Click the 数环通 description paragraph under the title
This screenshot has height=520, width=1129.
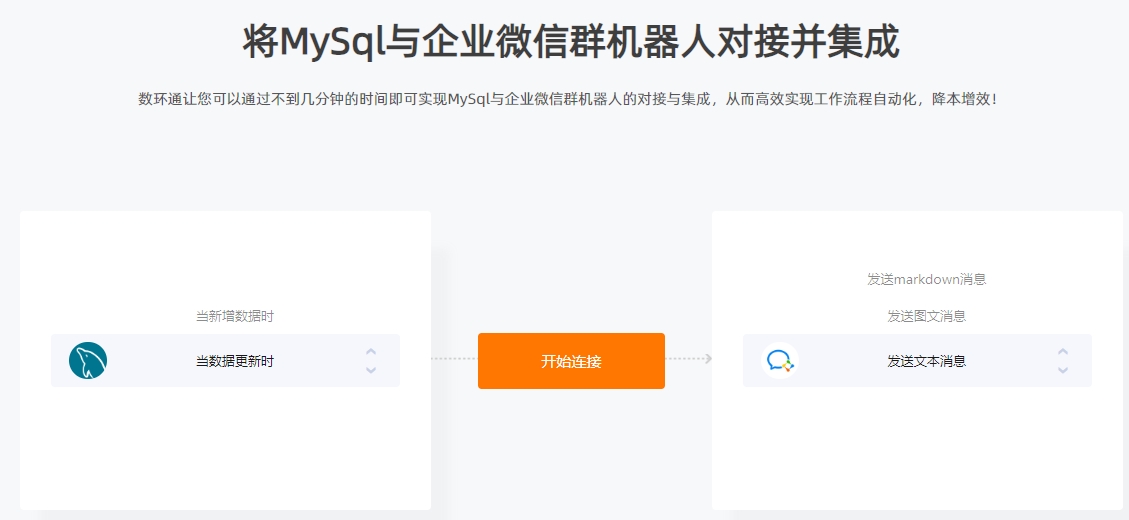[x=568, y=99]
